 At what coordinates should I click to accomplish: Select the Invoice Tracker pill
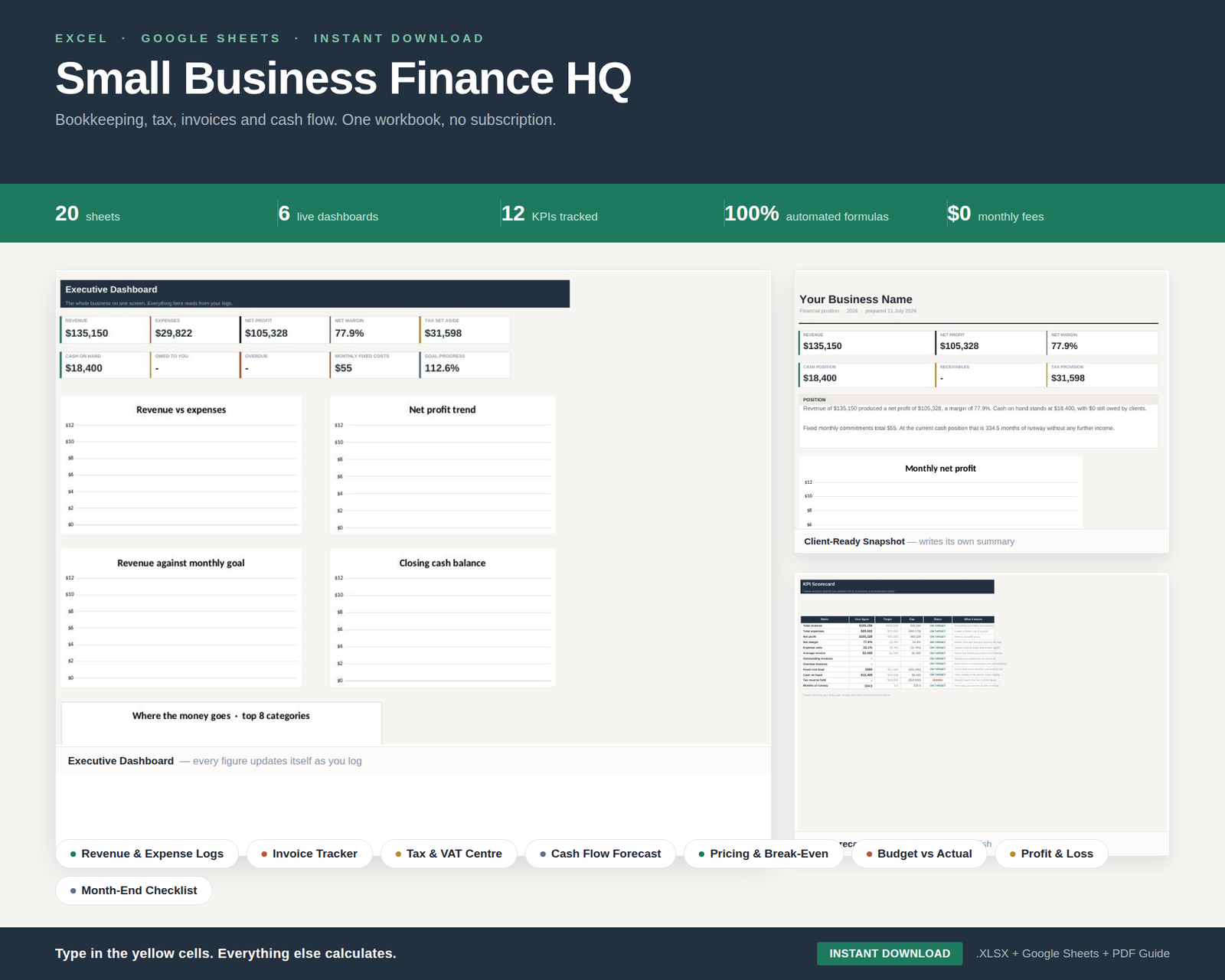tap(309, 854)
